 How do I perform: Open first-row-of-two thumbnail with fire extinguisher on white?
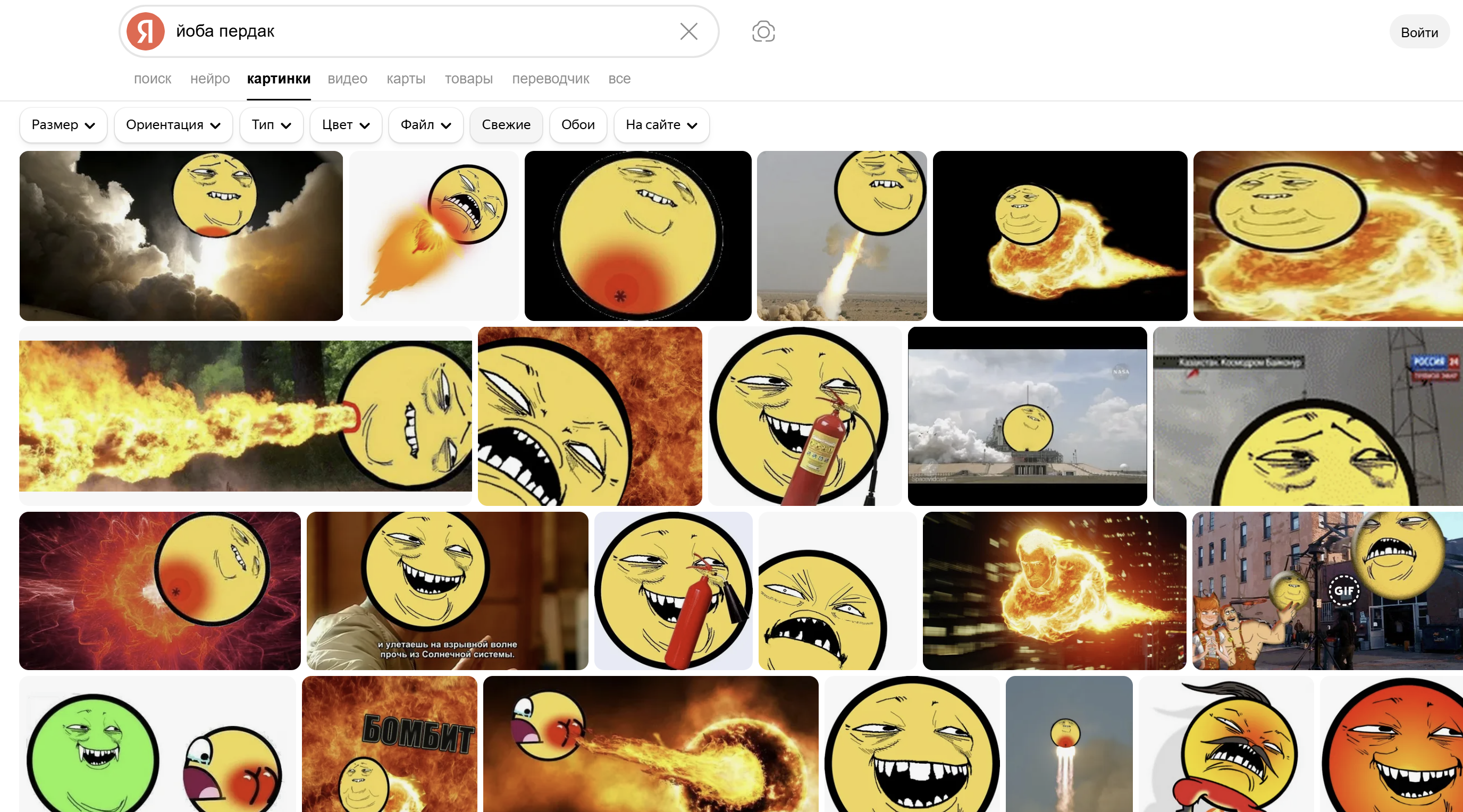point(804,416)
